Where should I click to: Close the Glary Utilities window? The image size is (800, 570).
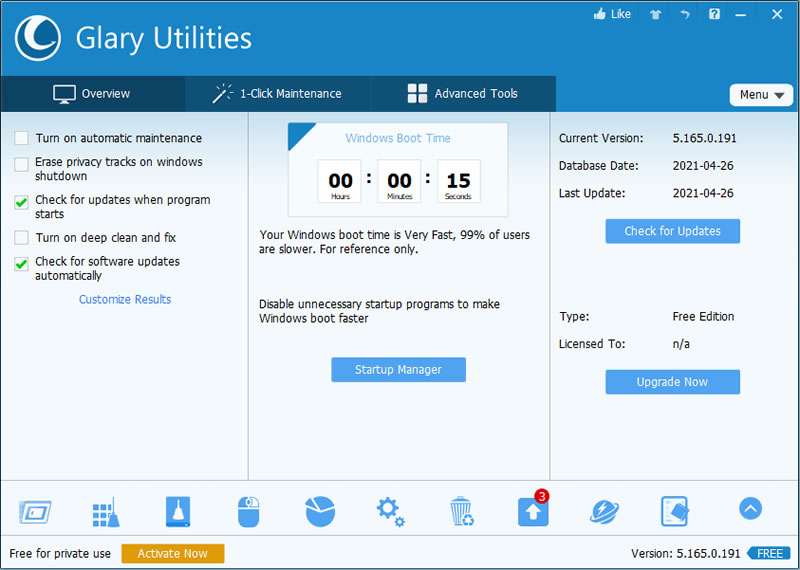[777, 14]
